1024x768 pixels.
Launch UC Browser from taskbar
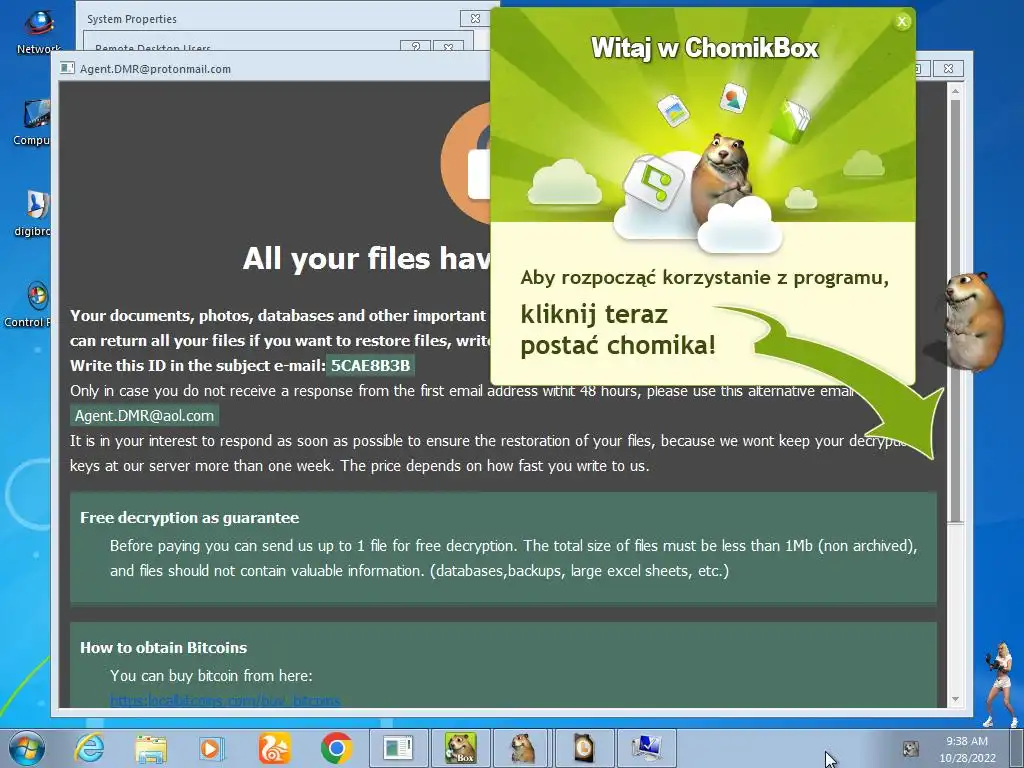pos(274,748)
